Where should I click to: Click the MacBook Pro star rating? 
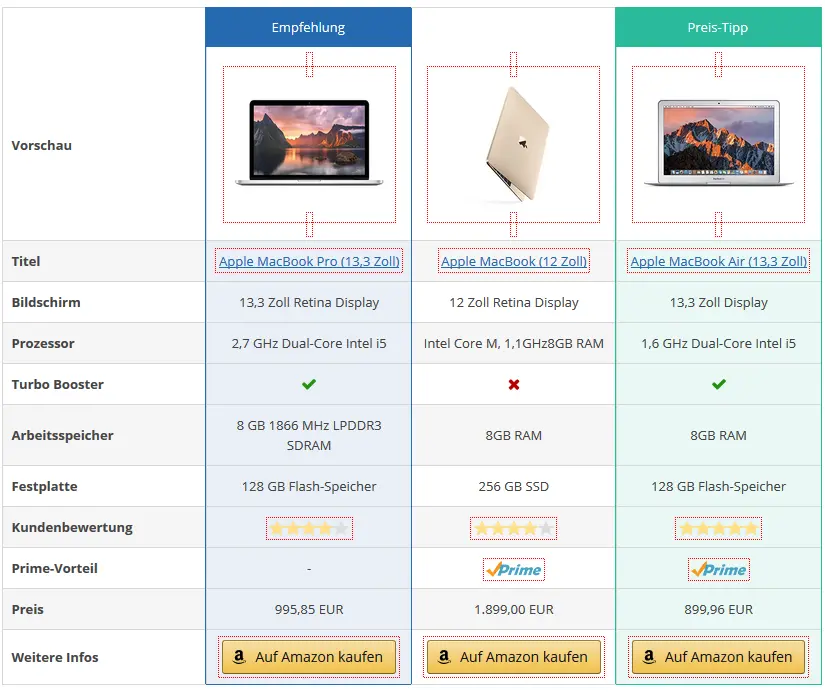(309, 528)
